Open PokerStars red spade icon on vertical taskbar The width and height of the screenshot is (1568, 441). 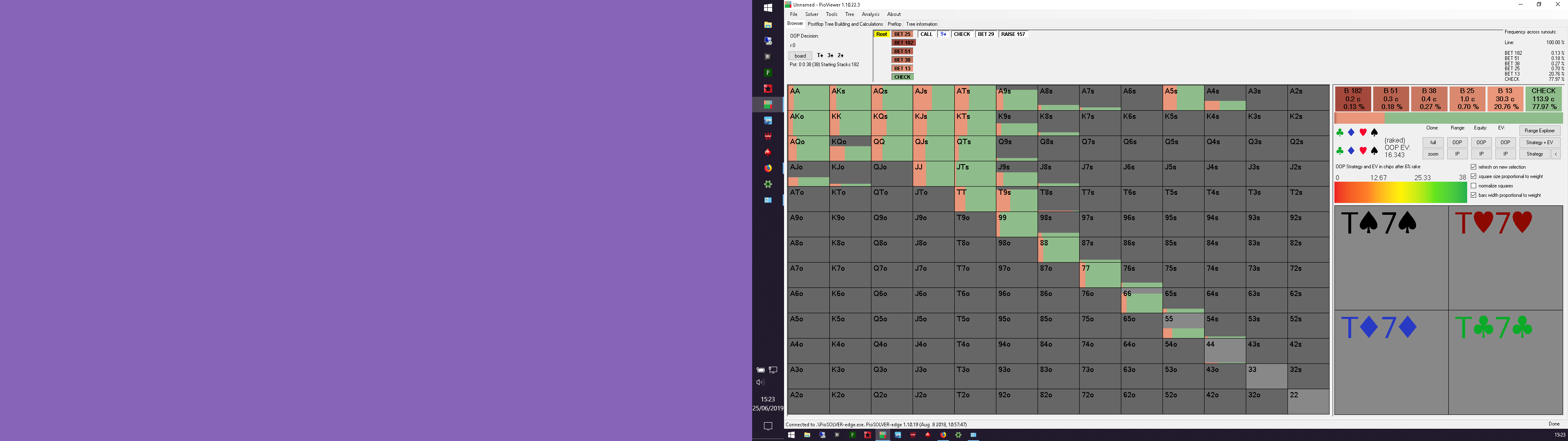coord(768,152)
